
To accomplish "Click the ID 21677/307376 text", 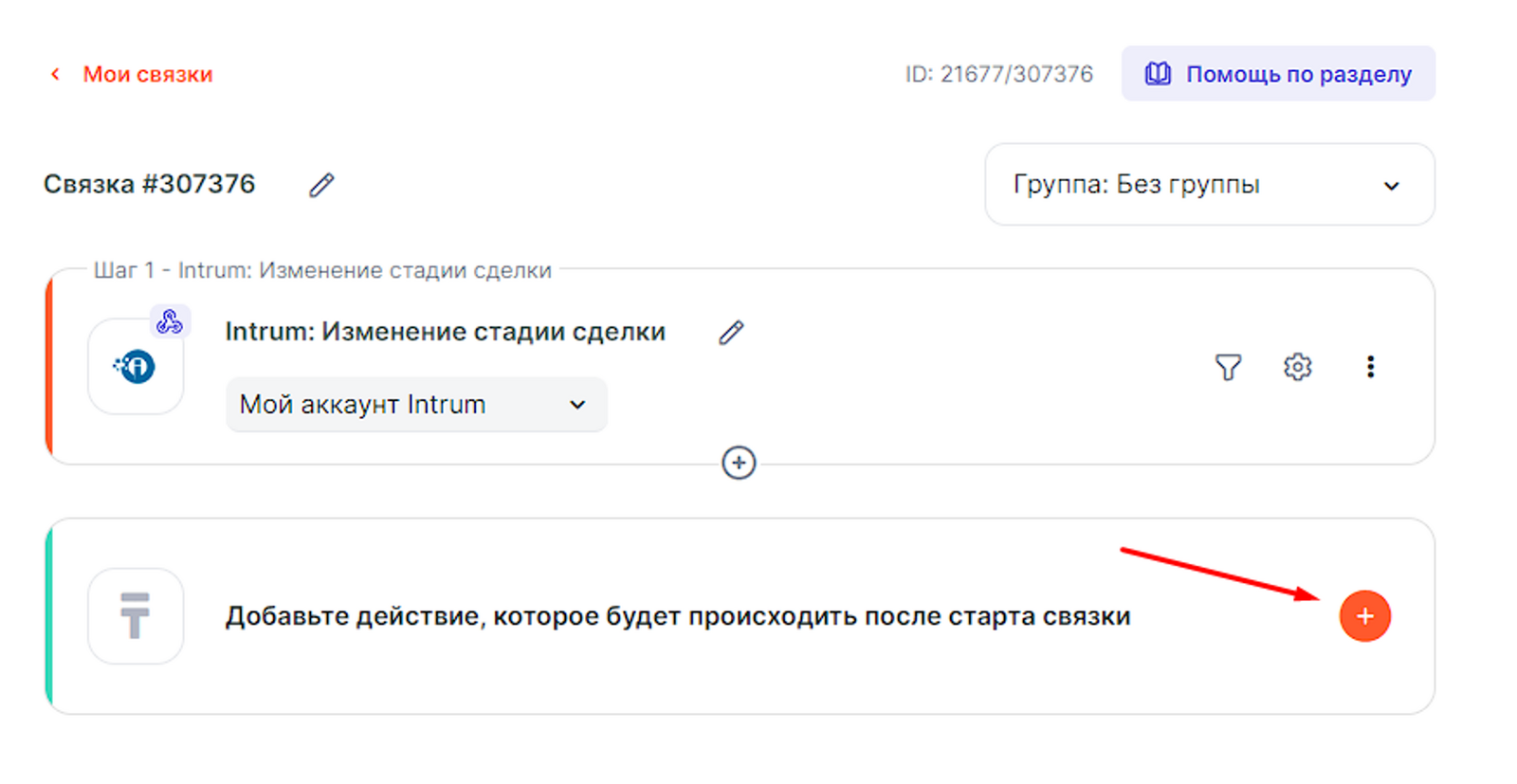I will 998,74.
